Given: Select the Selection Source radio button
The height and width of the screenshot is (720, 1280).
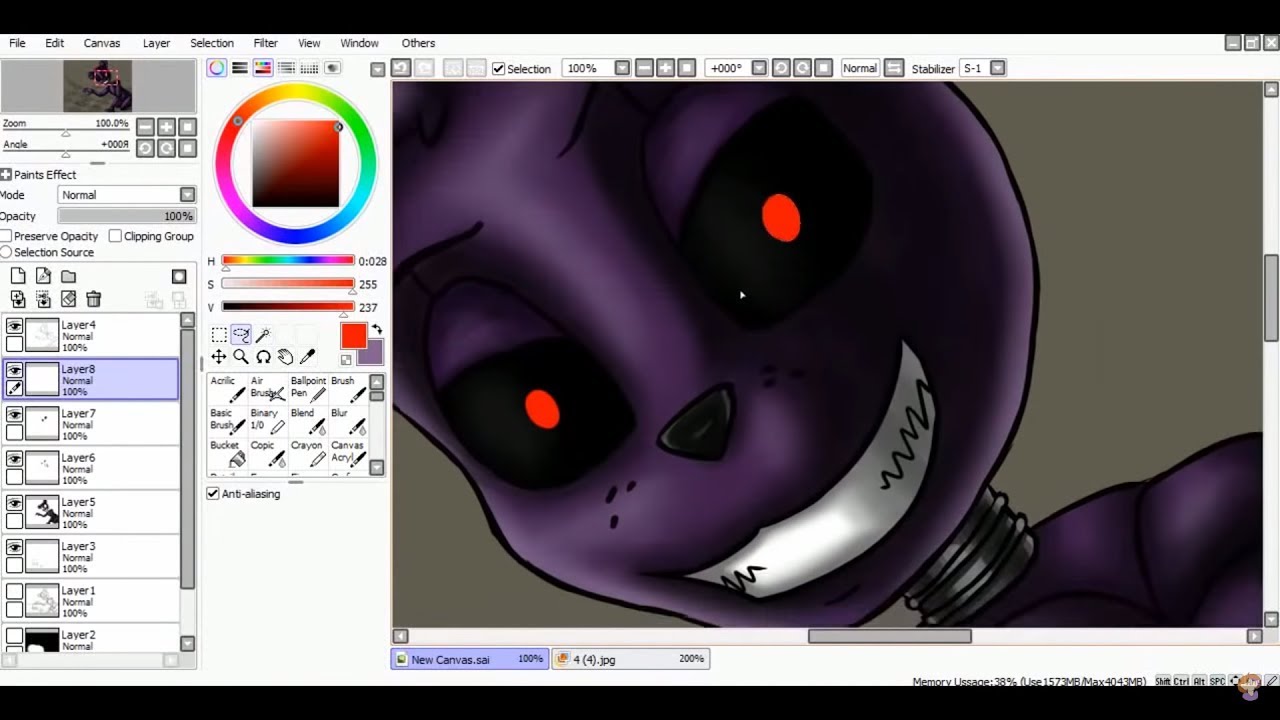Looking at the screenshot, I should point(6,252).
